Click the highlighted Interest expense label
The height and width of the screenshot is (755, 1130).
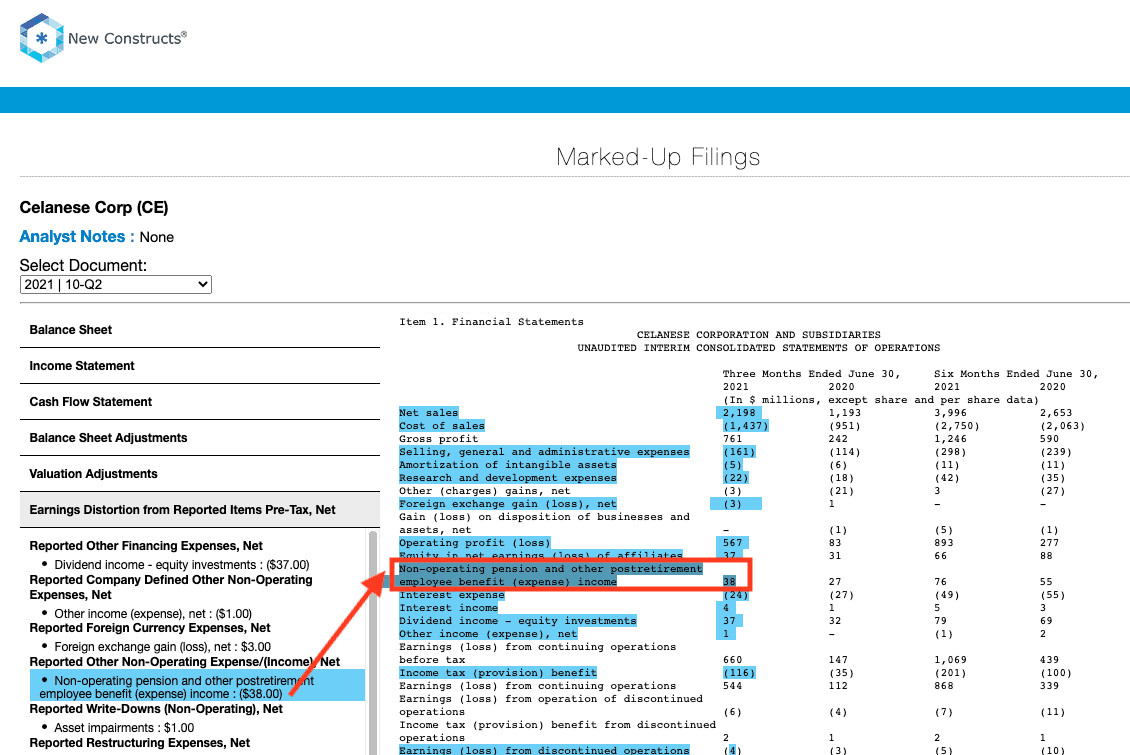pyautogui.click(x=451, y=595)
